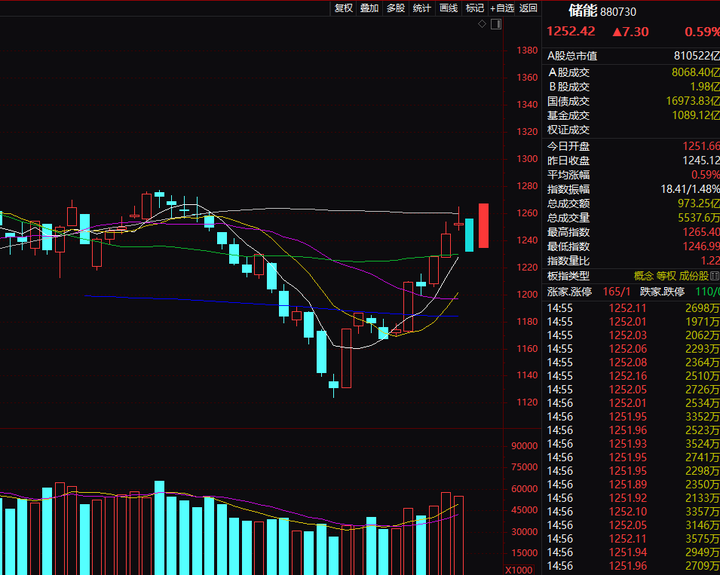Click the B股成交 row label
This screenshot has width=720, height=575.
pyautogui.click(x=568, y=87)
